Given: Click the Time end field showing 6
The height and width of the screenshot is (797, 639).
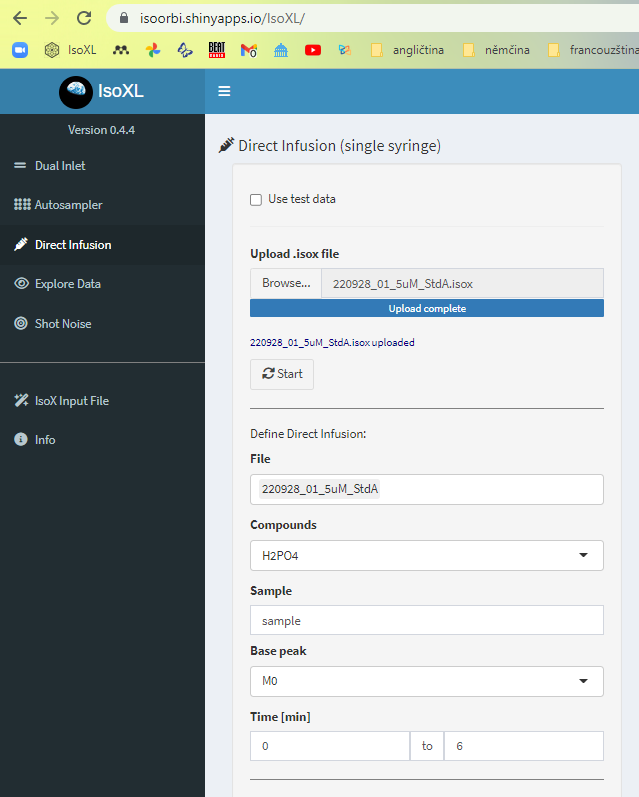Looking at the screenshot, I should 524,746.
